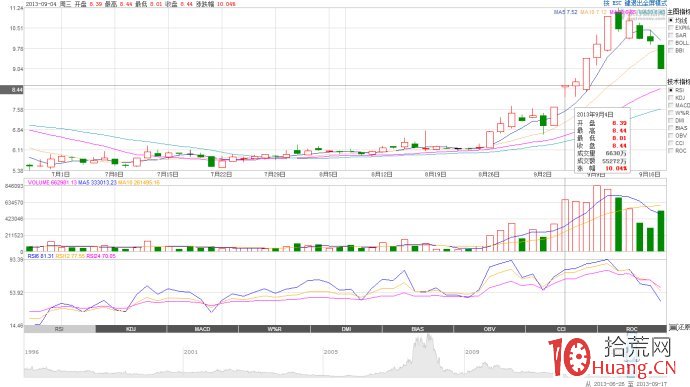Click the 8月5日 date label on the axis
This screenshot has height=387, width=690.
pos(328,174)
